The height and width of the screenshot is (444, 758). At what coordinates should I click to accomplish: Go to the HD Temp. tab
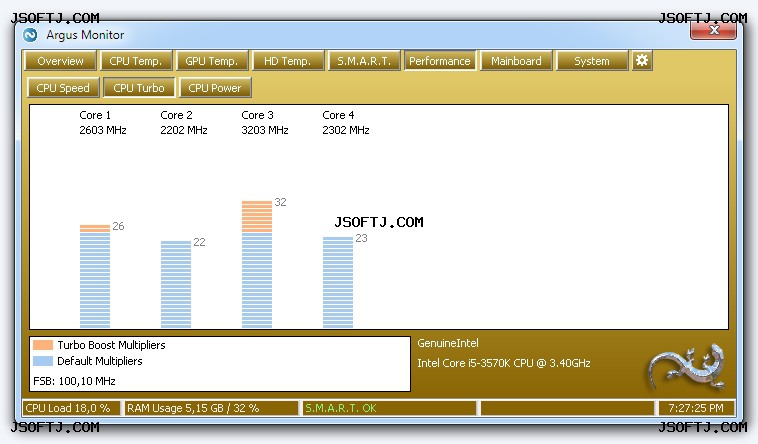point(288,61)
